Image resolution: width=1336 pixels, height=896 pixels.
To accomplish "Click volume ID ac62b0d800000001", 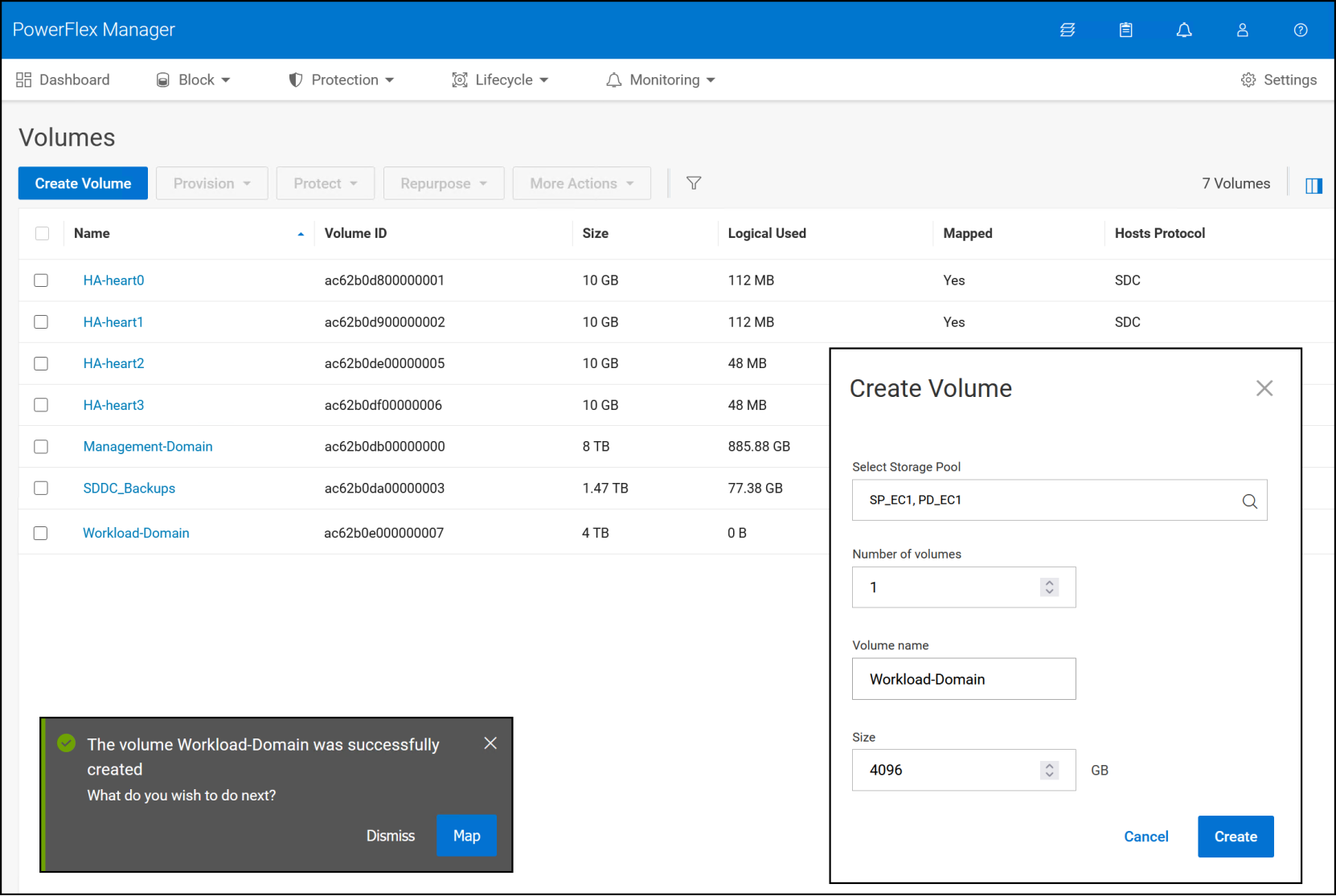I will tap(384, 280).
